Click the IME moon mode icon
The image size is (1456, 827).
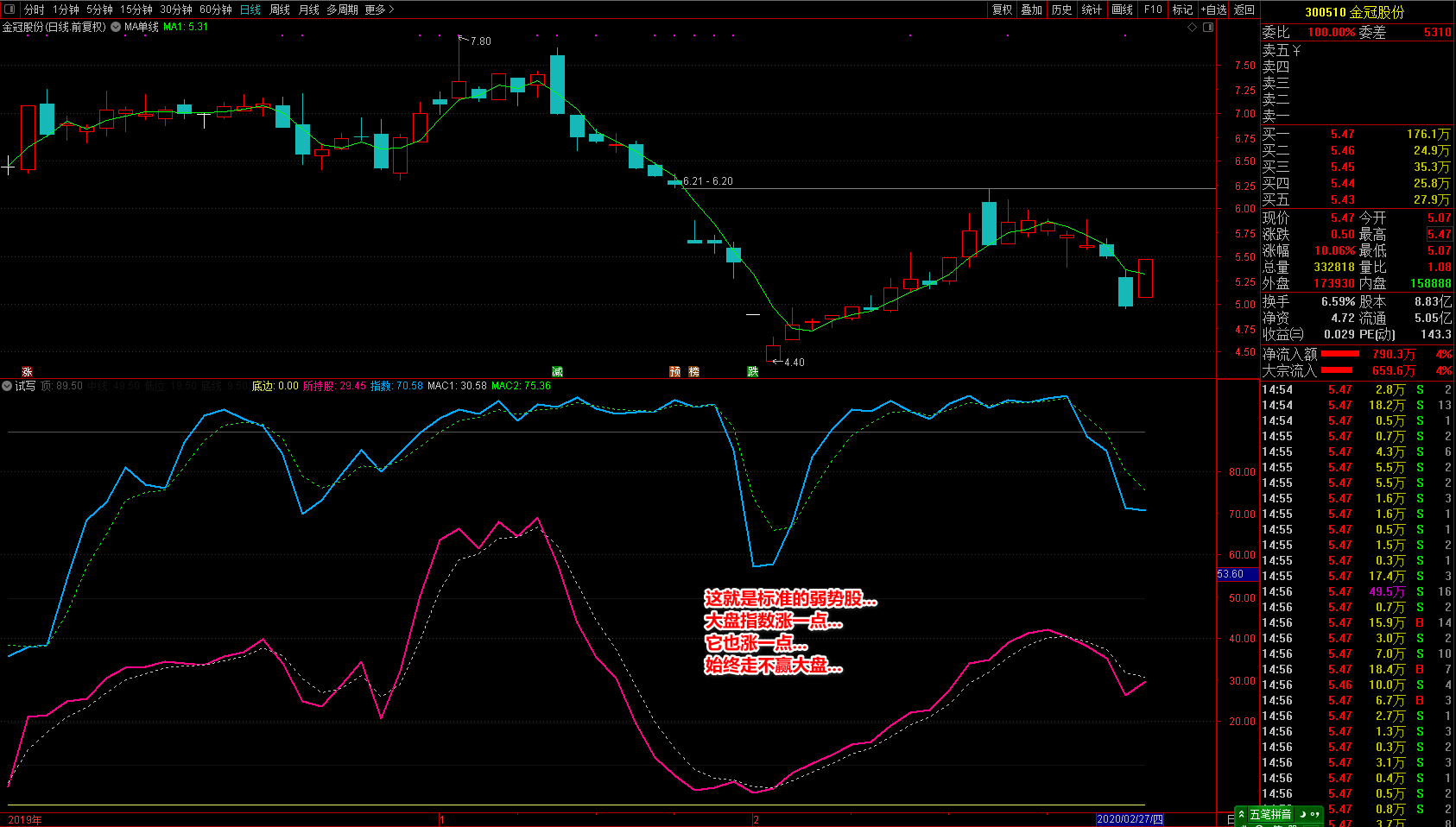point(1302,814)
